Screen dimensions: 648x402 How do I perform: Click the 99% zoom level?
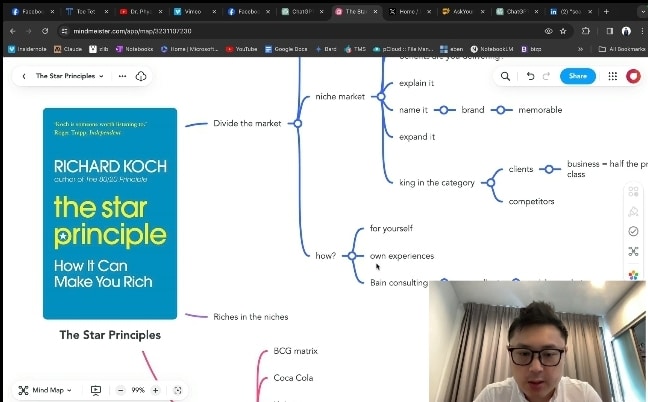(138, 390)
